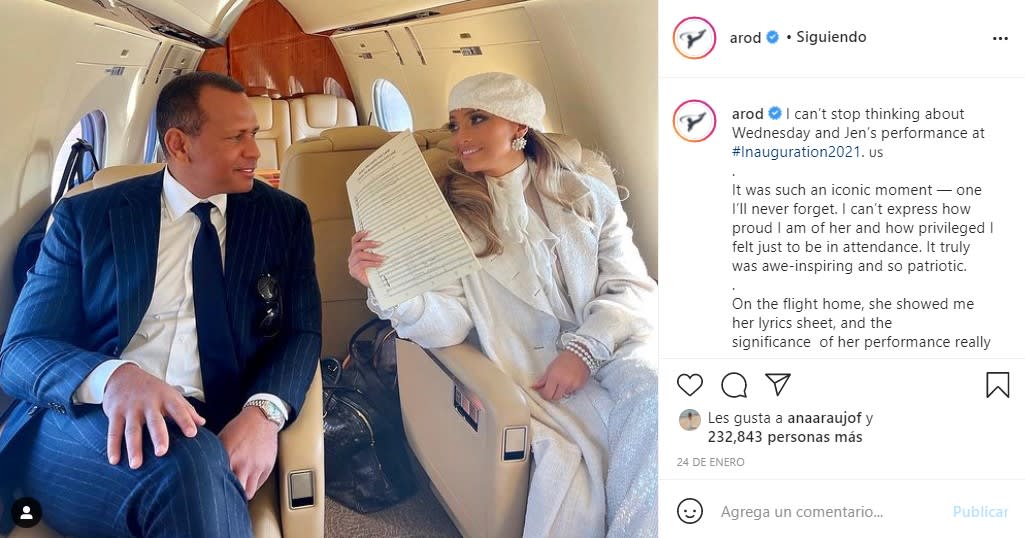Click the Publicar button
This screenshot has height=538, width=1025.
tap(980, 512)
